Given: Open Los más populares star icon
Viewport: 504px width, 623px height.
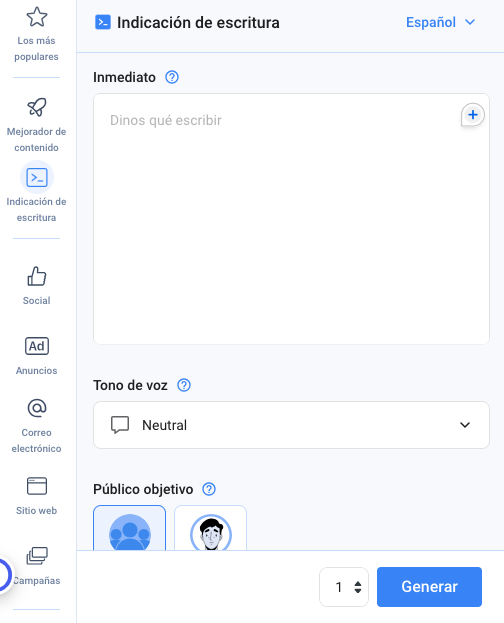Looking at the screenshot, I should [37, 17].
